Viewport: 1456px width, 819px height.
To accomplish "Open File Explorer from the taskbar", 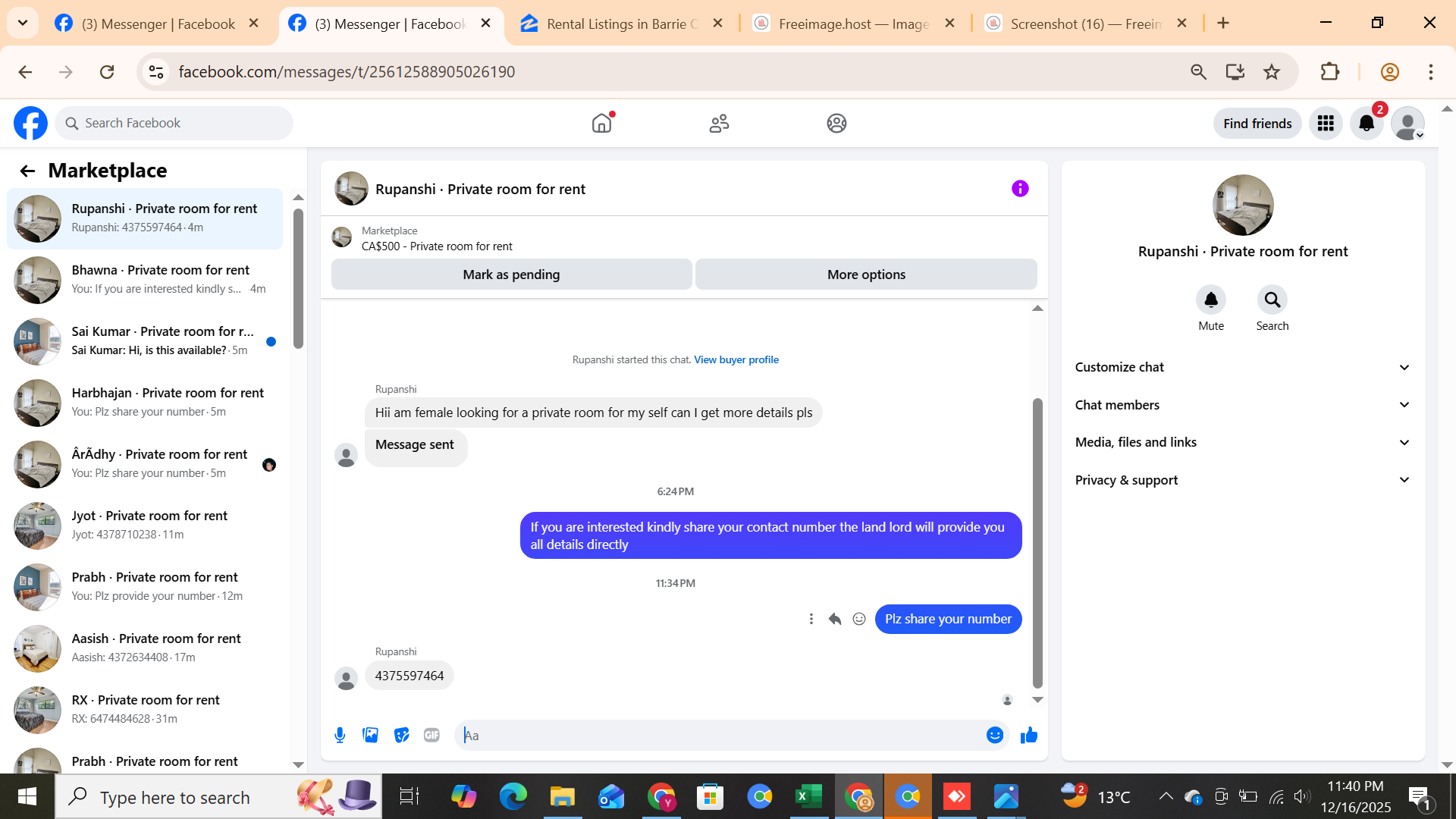I will pos(563,796).
